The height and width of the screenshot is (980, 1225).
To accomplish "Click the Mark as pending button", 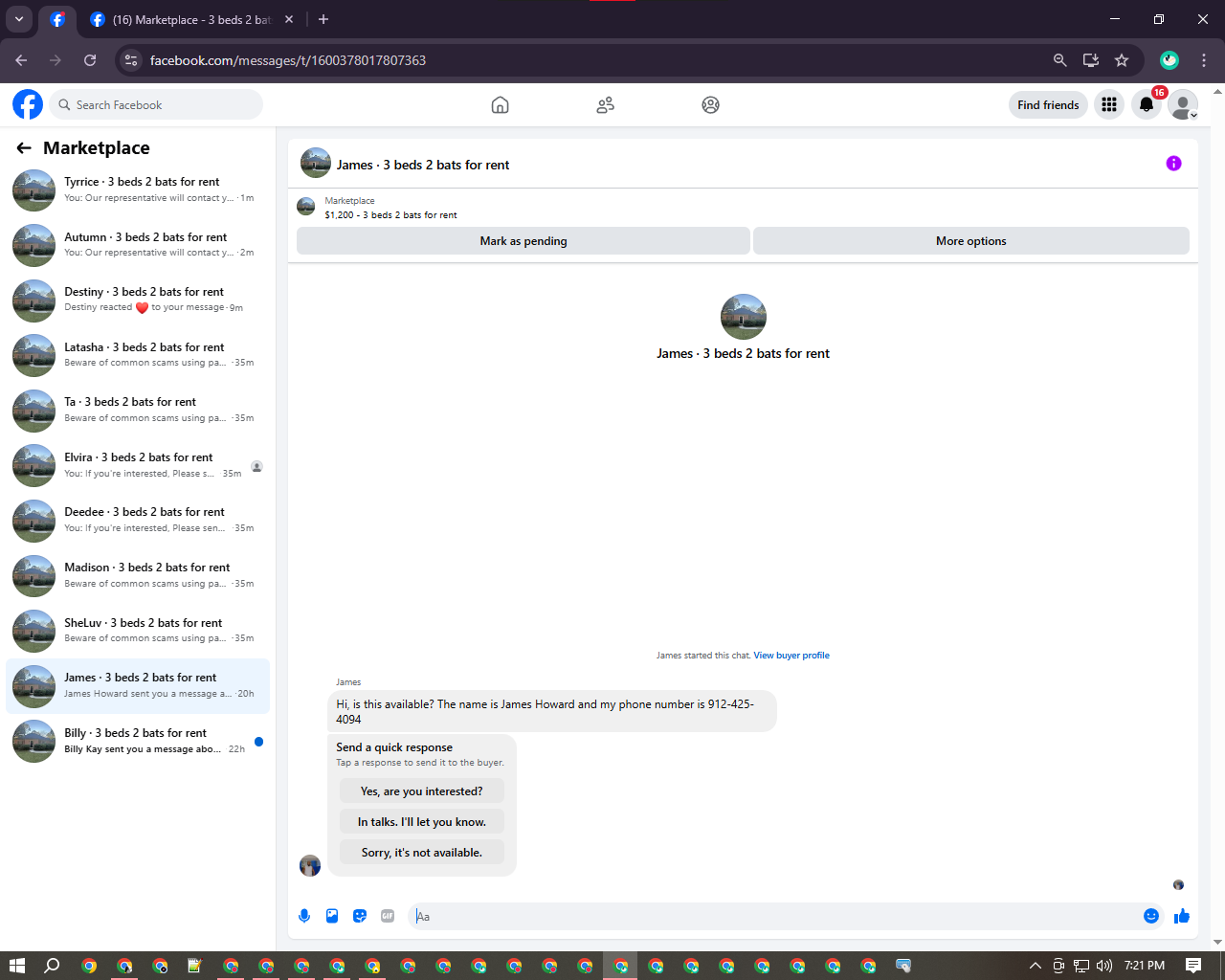I will tap(523, 241).
